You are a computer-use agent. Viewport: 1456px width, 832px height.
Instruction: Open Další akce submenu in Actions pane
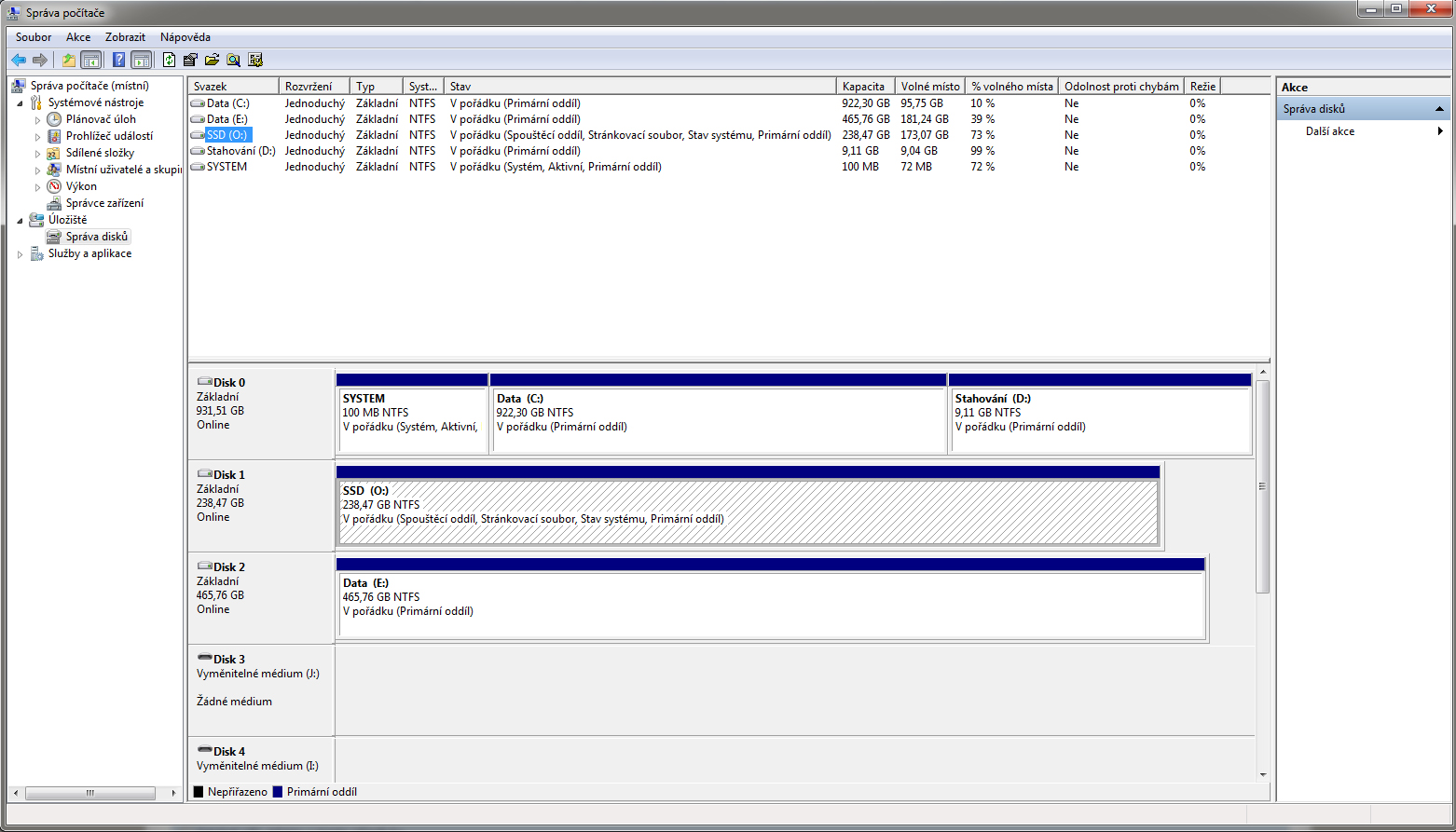(1330, 131)
